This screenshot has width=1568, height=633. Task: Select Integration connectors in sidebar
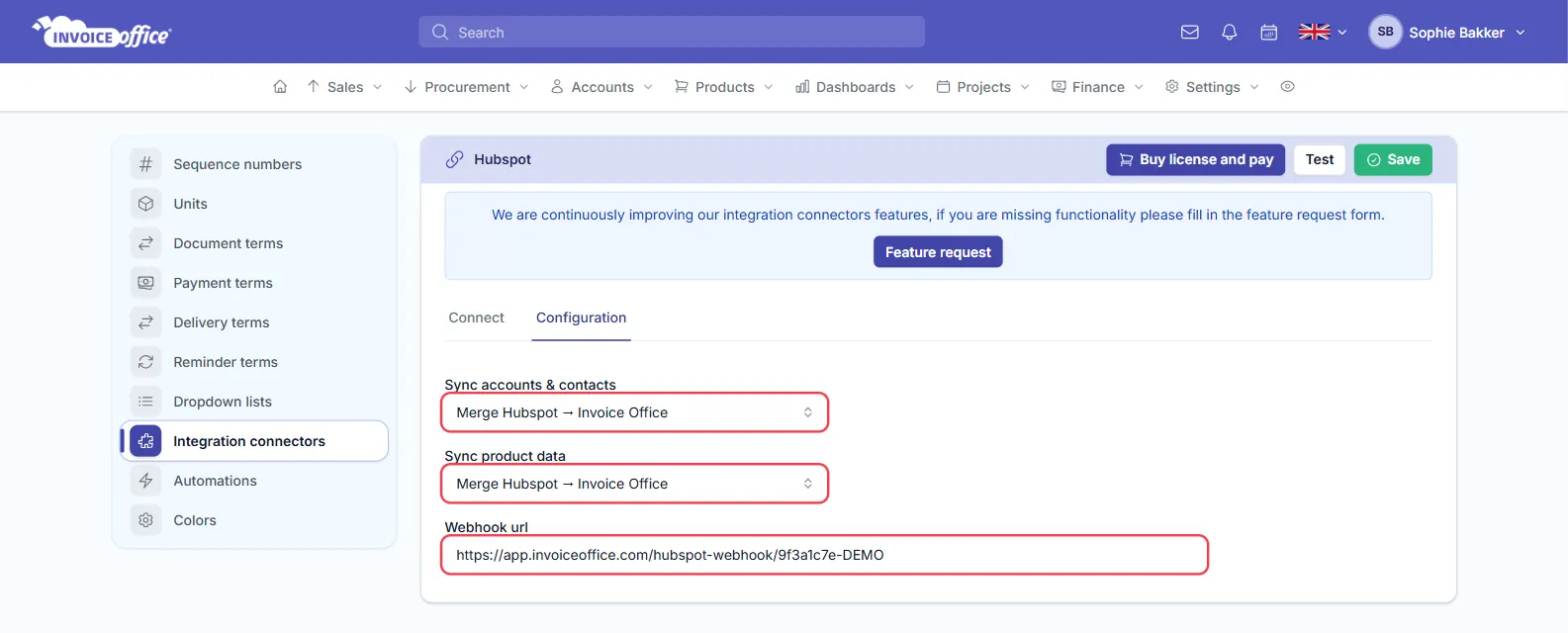click(255, 441)
